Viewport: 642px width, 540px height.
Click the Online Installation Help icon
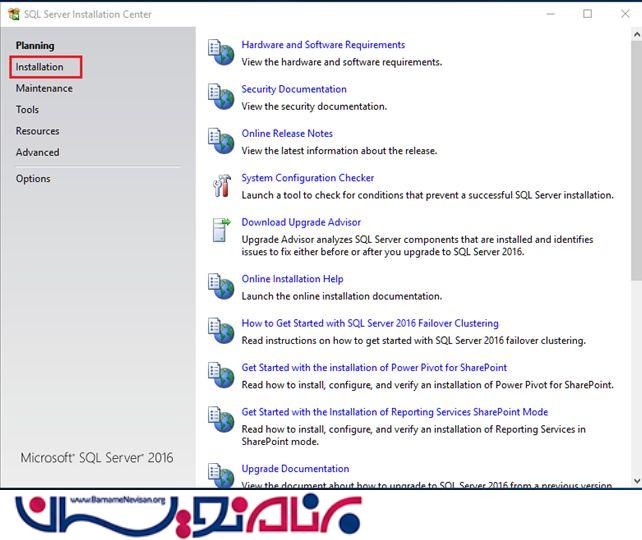tap(220, 286)
